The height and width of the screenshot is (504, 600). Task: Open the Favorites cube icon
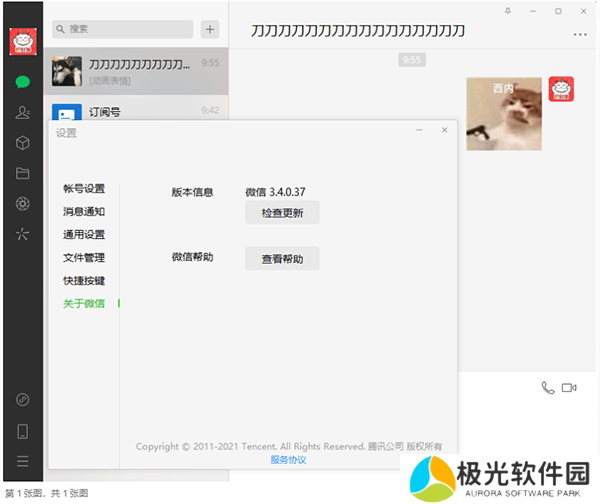pyautogui.click(x=22, y=143)
